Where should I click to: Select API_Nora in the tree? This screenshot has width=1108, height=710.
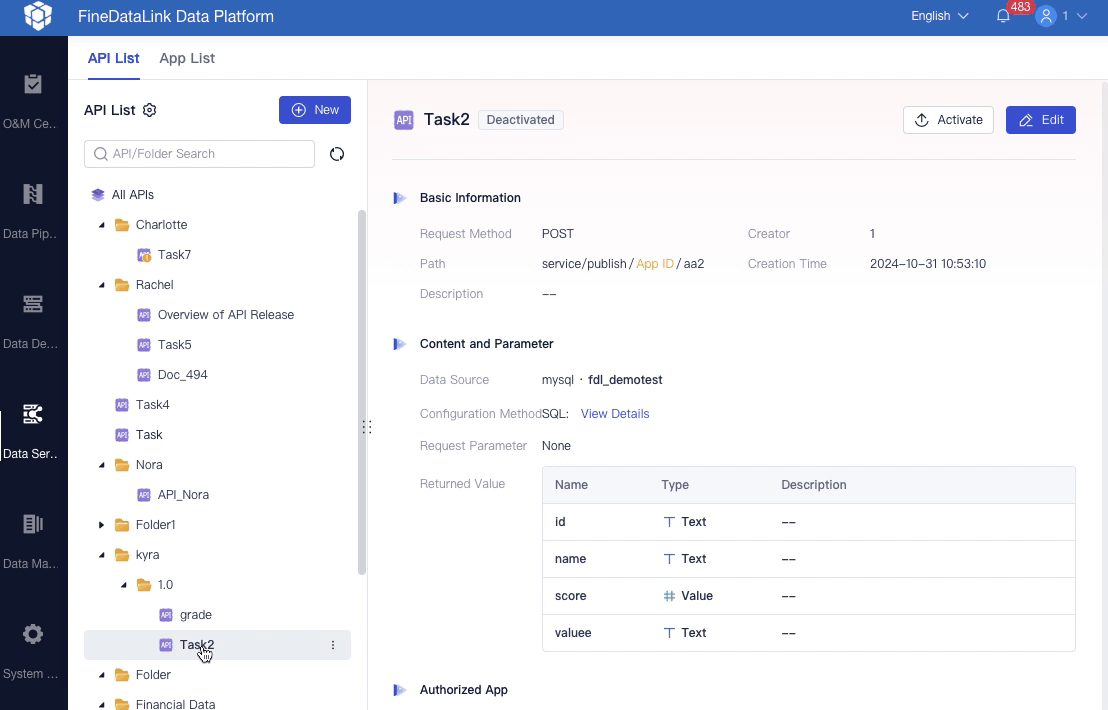tap(183, 495)
